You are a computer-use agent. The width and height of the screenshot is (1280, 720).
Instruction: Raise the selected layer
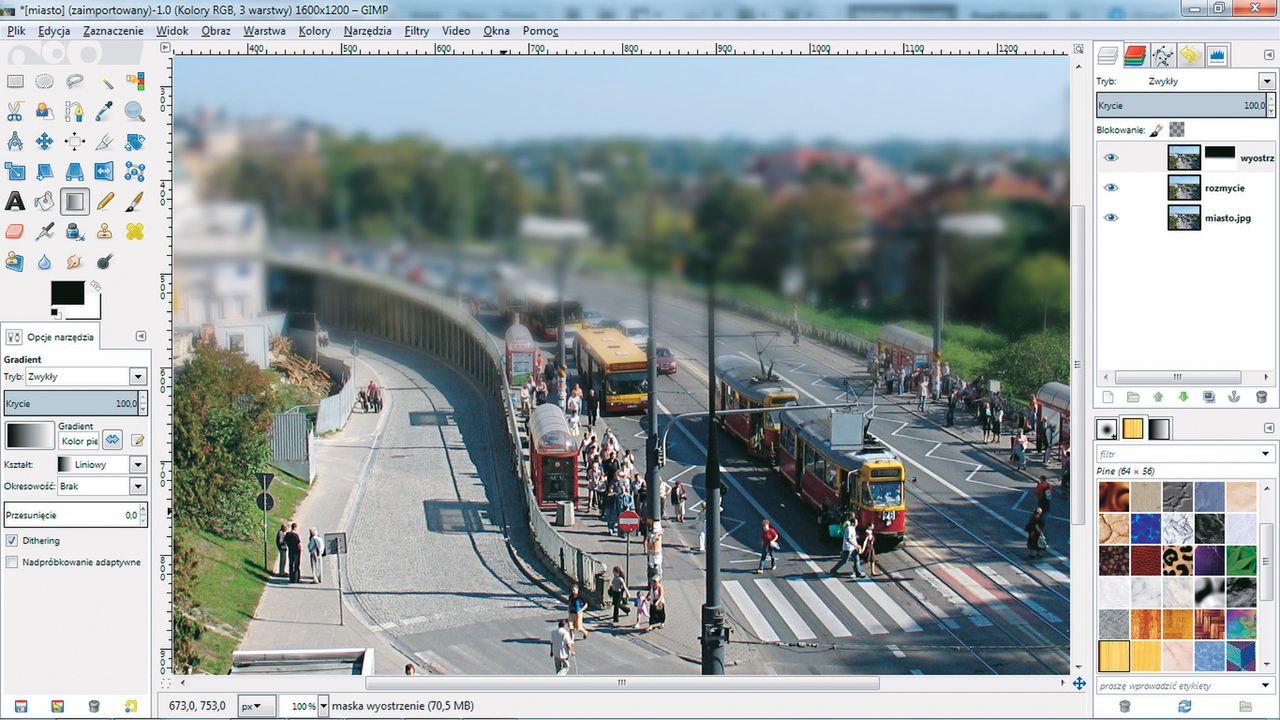(1158, 397)
